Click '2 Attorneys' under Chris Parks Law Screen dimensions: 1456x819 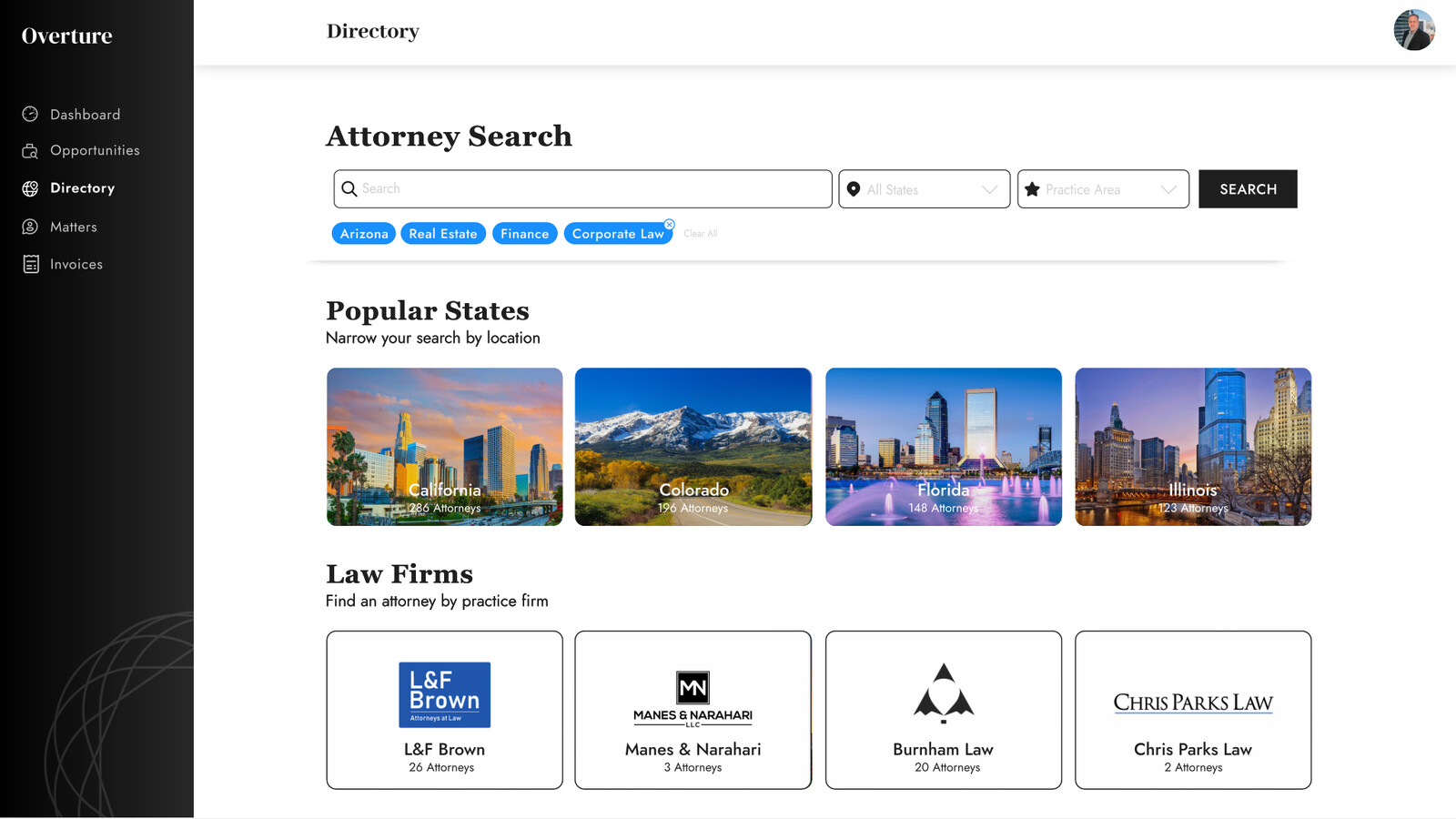[x=1193, y=767]
